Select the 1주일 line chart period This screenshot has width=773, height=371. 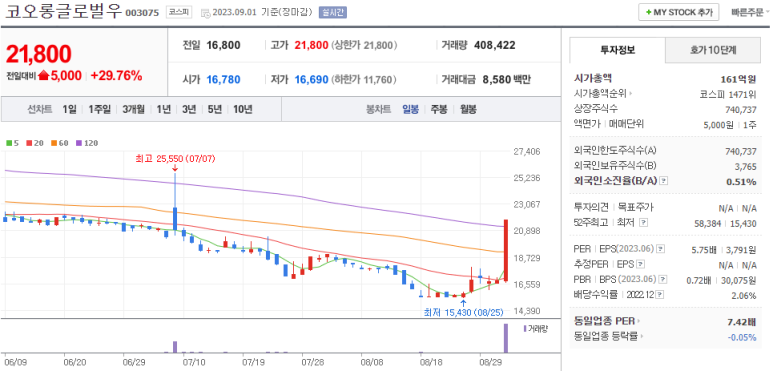[x=100, y=109]
